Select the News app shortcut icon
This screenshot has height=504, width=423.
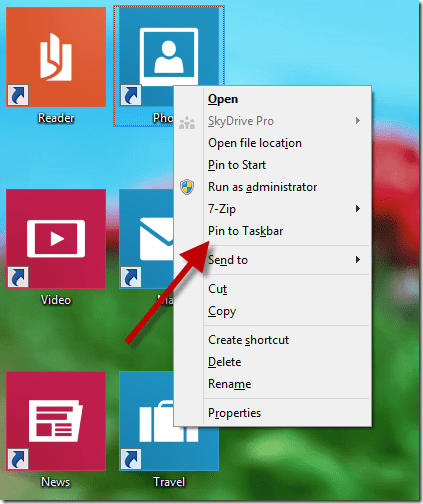[56, 421]
